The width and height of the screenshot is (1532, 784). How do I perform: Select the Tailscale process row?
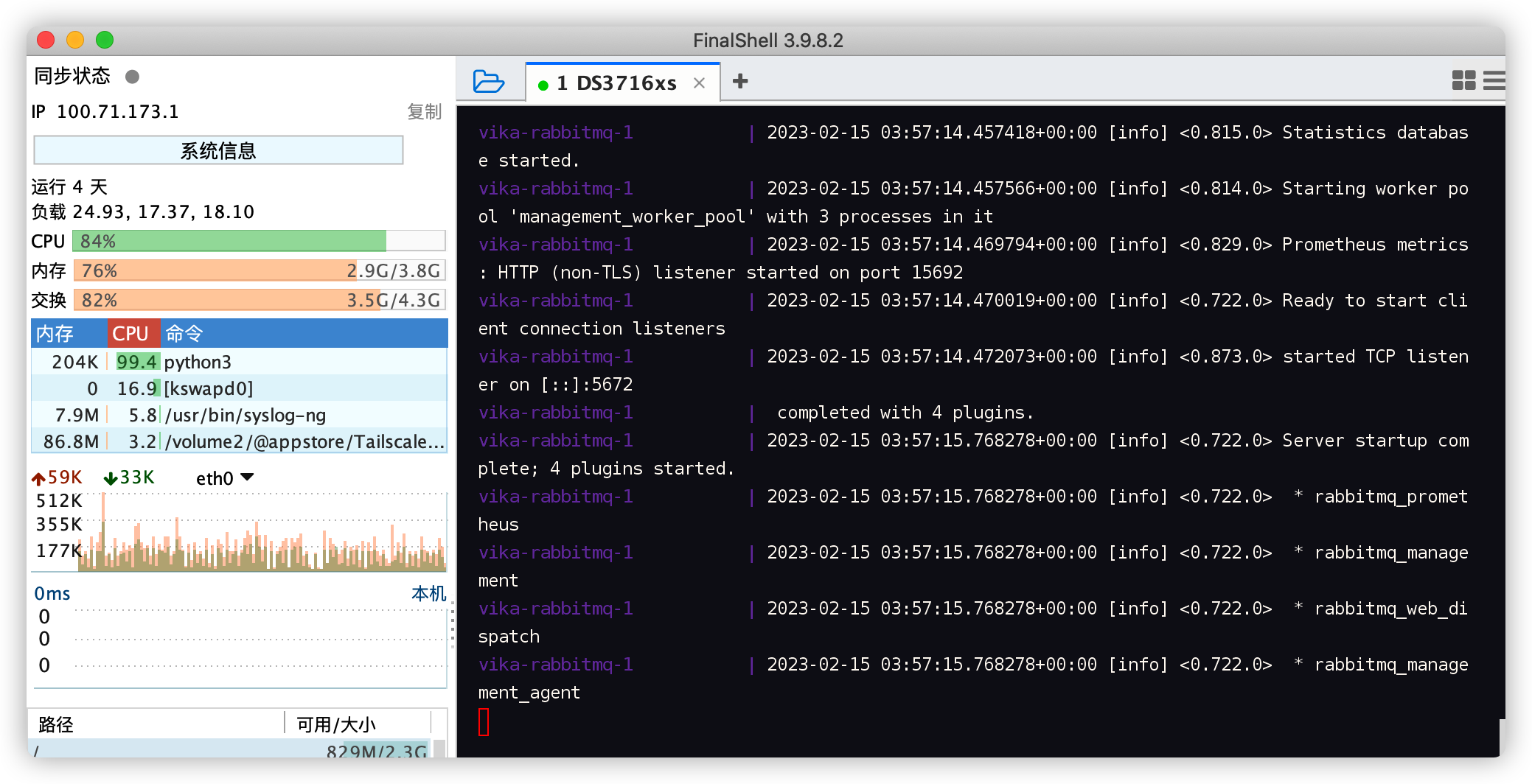coord(239,441)
